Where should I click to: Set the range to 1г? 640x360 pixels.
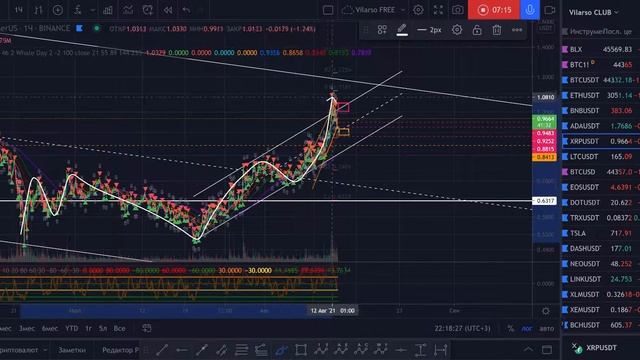coord(88,329)
